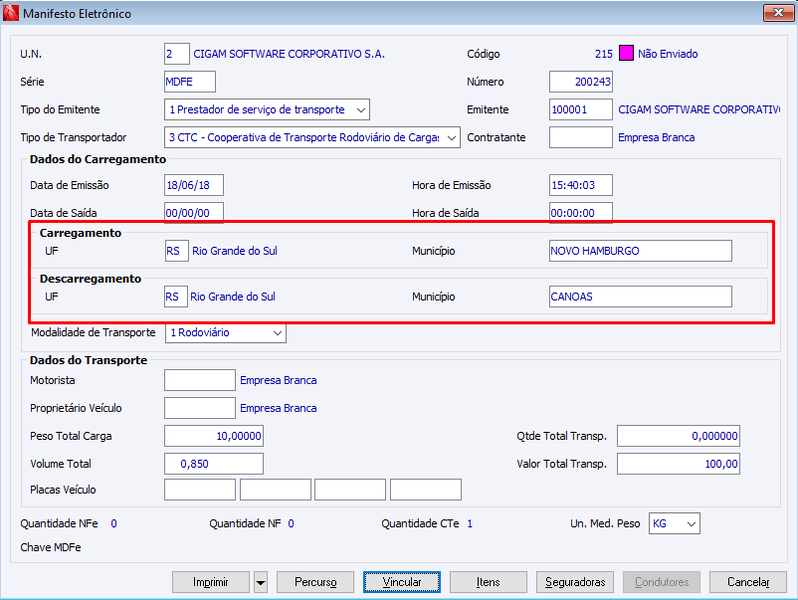Focus the first Placas Veículo field
798x600 pixels.
200,490
